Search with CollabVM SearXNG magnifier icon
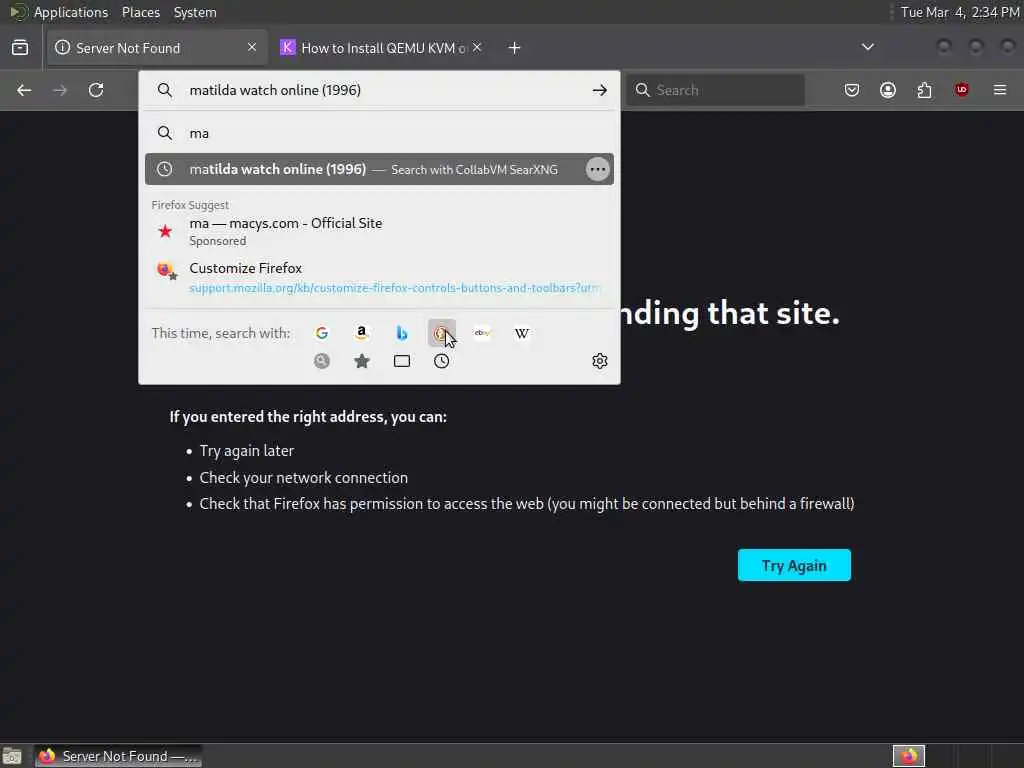 pyautogui.click(x=322, y=361)
